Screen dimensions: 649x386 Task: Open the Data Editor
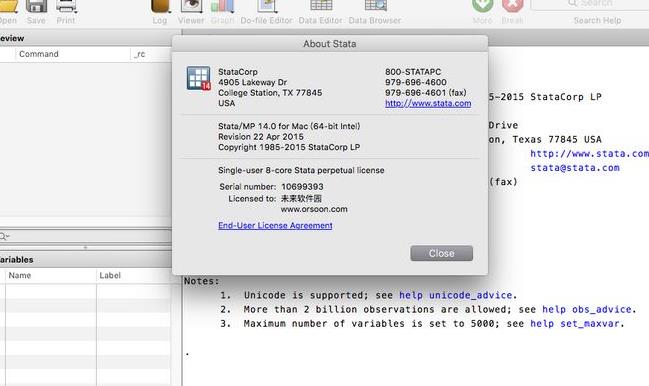(x=321, y=6)
